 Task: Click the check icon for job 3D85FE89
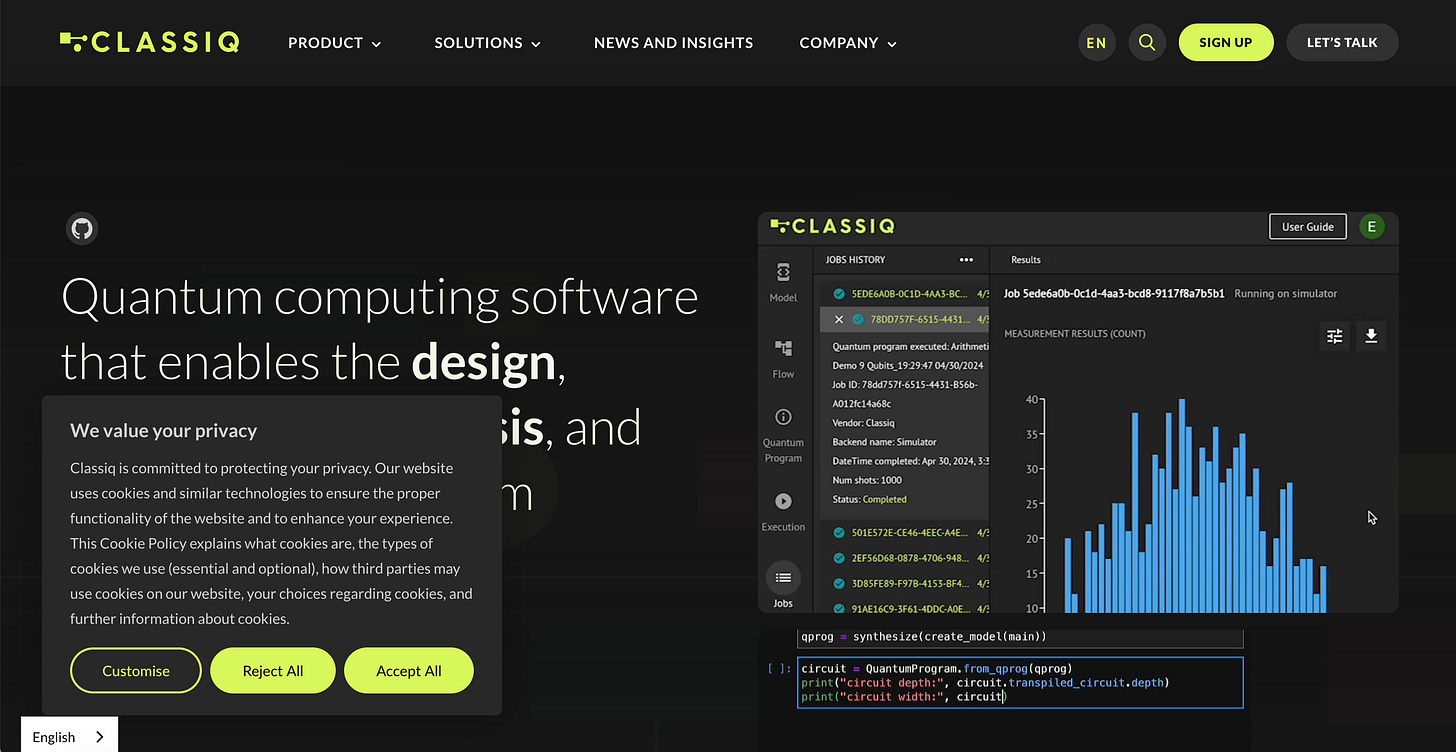tap(838, 583)
